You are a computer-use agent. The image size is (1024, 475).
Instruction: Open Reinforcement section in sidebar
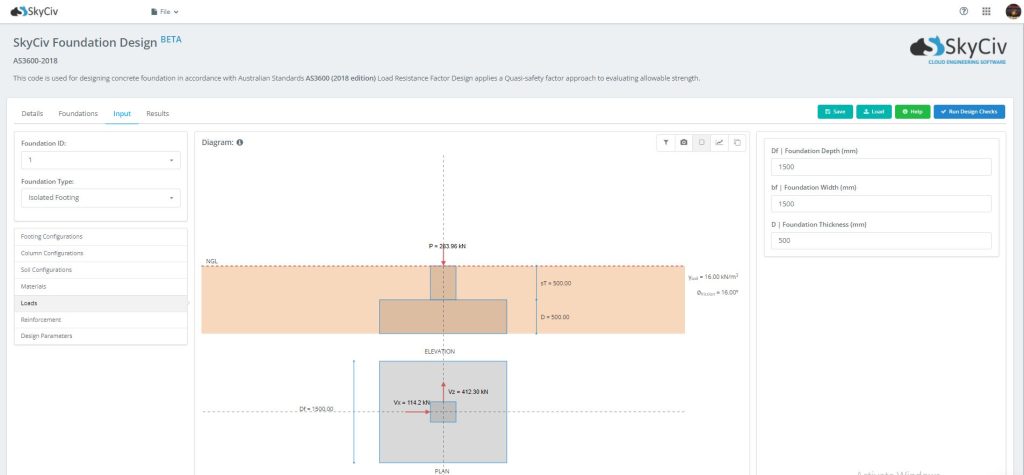[x=101, y=320]
